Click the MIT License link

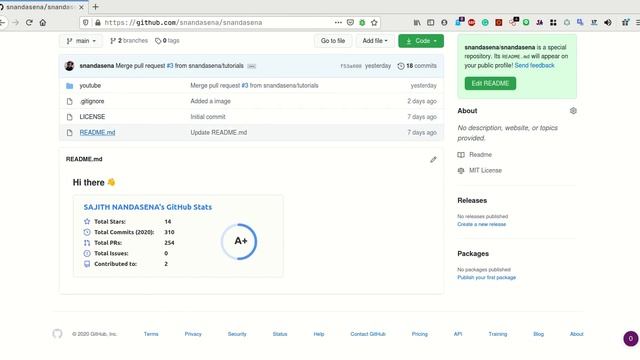pos(485,171)
